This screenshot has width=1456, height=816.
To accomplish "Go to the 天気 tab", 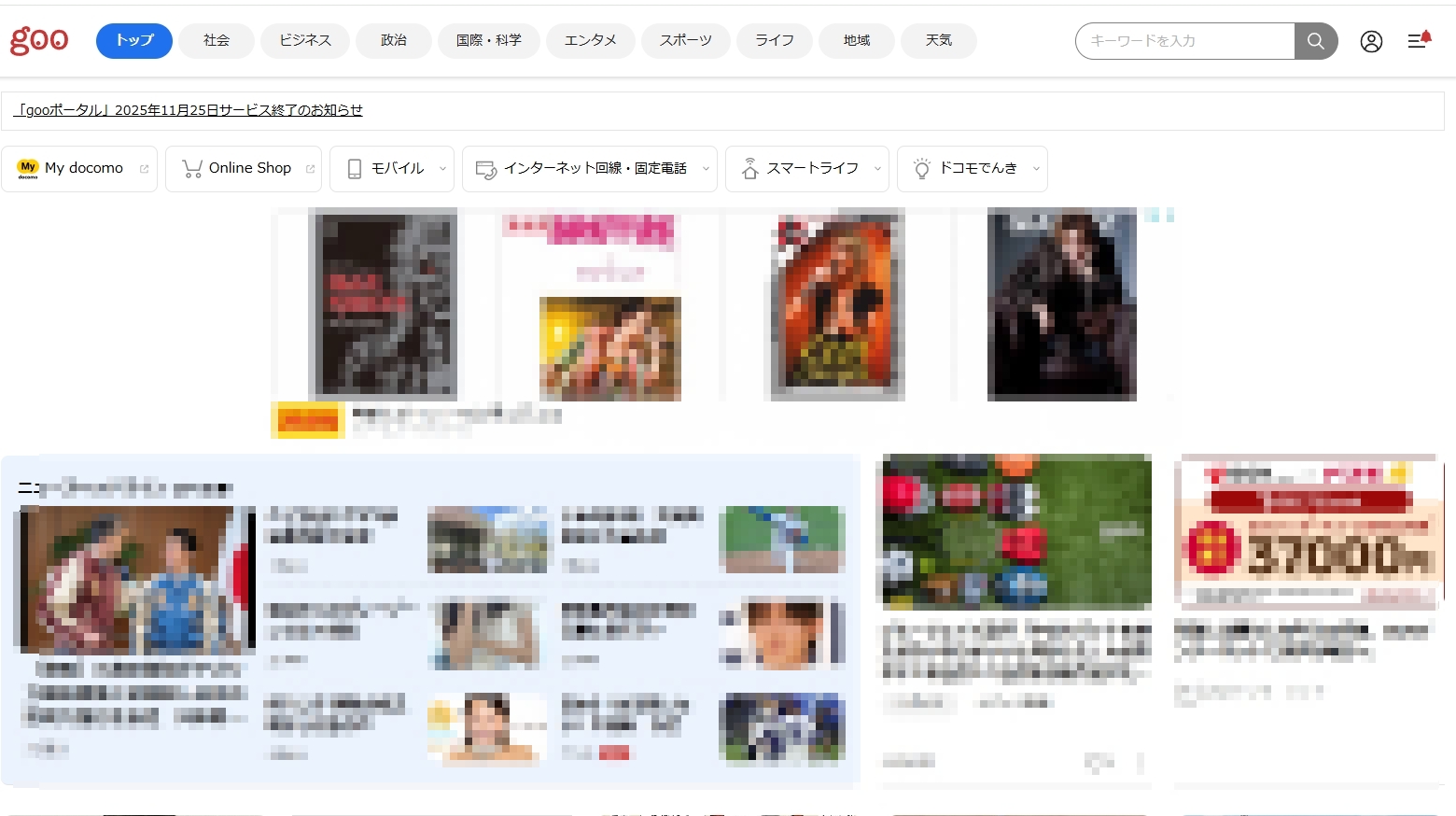I will click(x=938, y=41).
